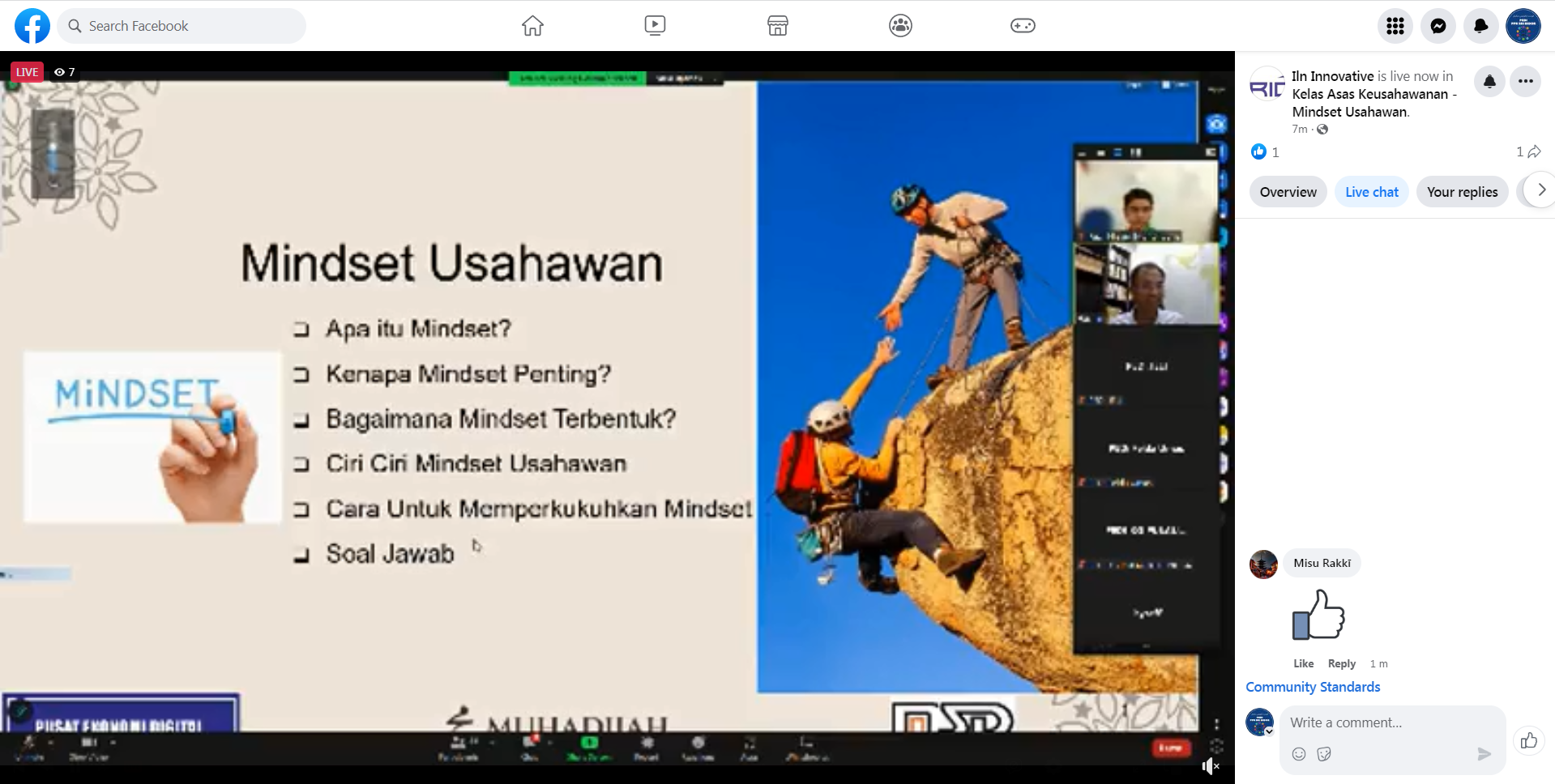1555x784 pixels.
Task: Insert a sticker in comment
Action: pyautogui.click(x=1324, y=754)
